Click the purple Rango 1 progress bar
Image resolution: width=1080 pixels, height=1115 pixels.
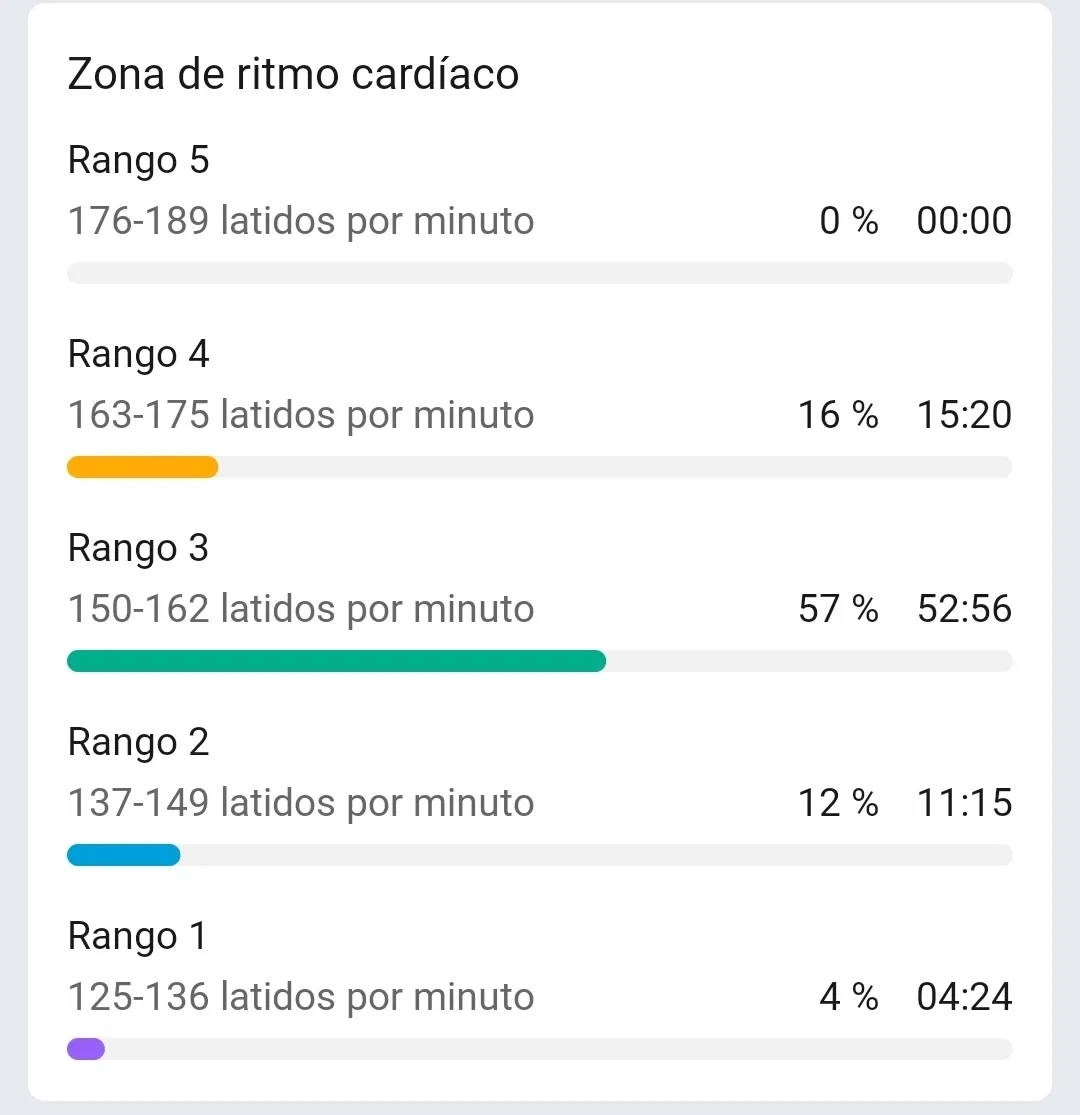click(86, 1049)
